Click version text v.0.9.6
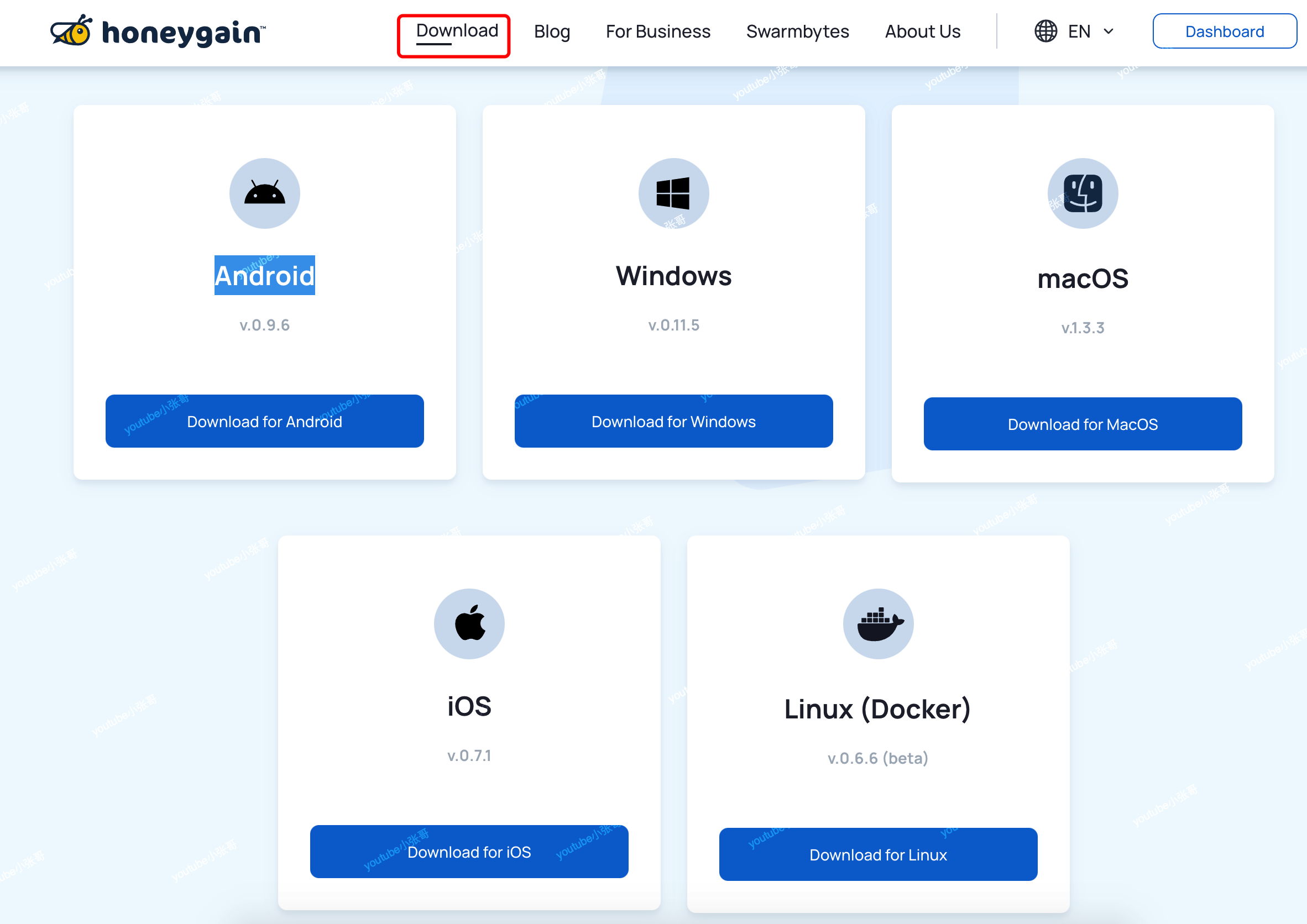 (265, 325)
